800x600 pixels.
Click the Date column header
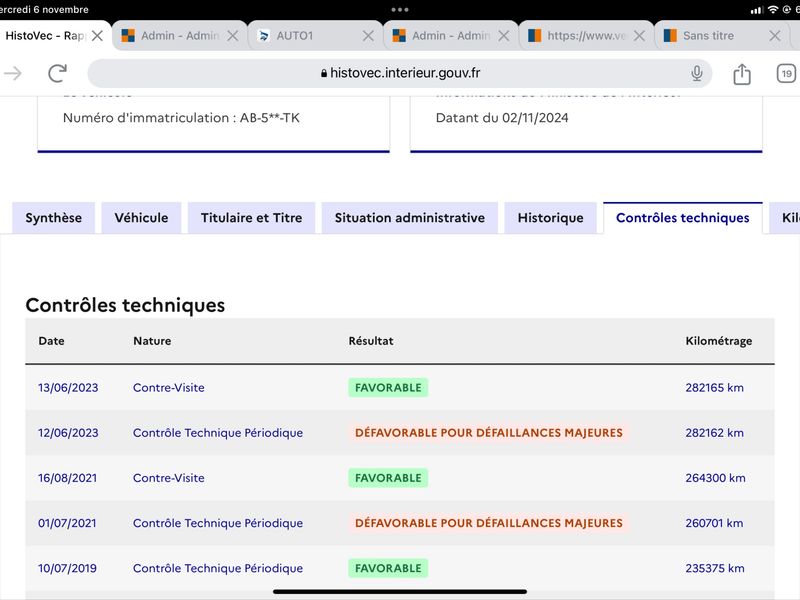click(52, 341)
